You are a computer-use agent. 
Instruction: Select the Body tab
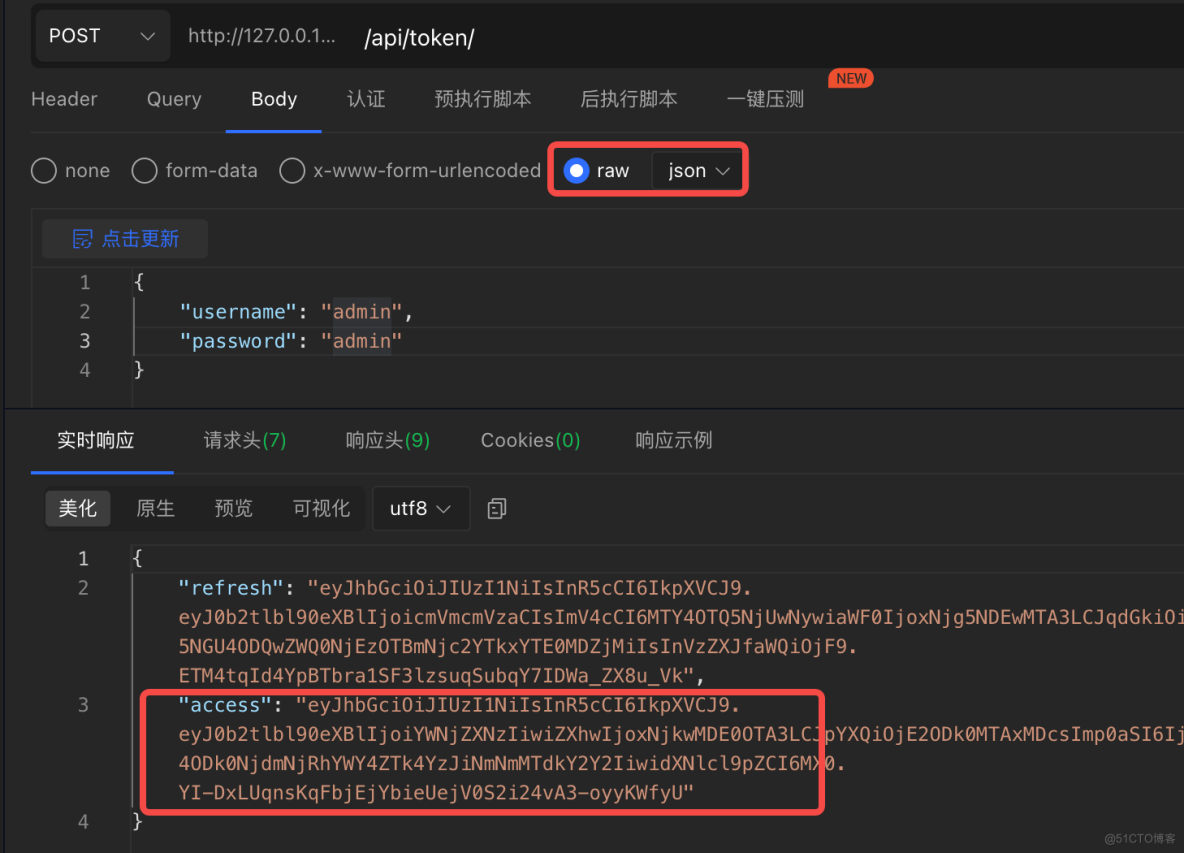[274, 99]
